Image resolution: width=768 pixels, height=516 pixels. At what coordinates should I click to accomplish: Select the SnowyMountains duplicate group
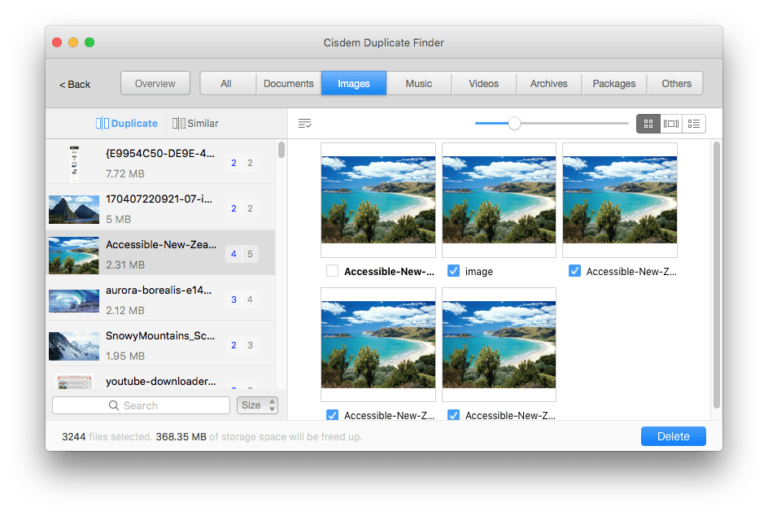(x=160, y=346)
